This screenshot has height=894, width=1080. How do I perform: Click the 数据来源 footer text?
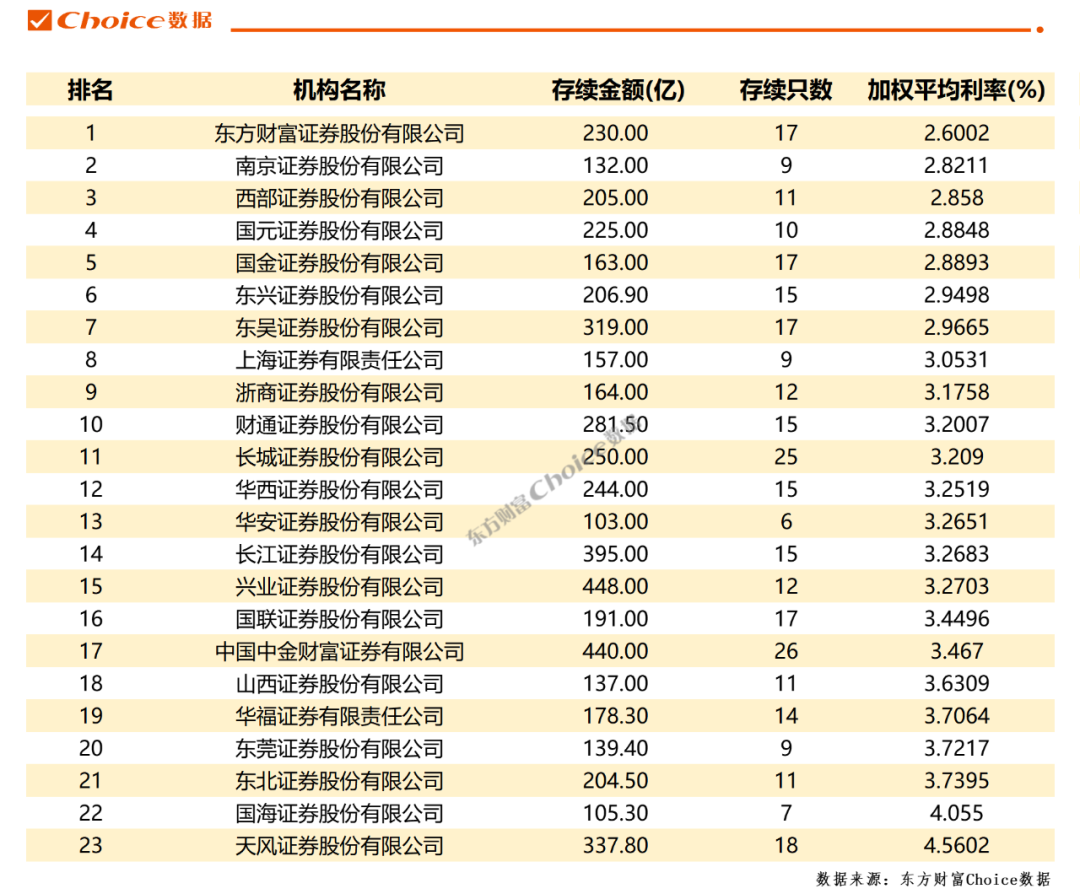pyautogui.click(x=933, y=879)
